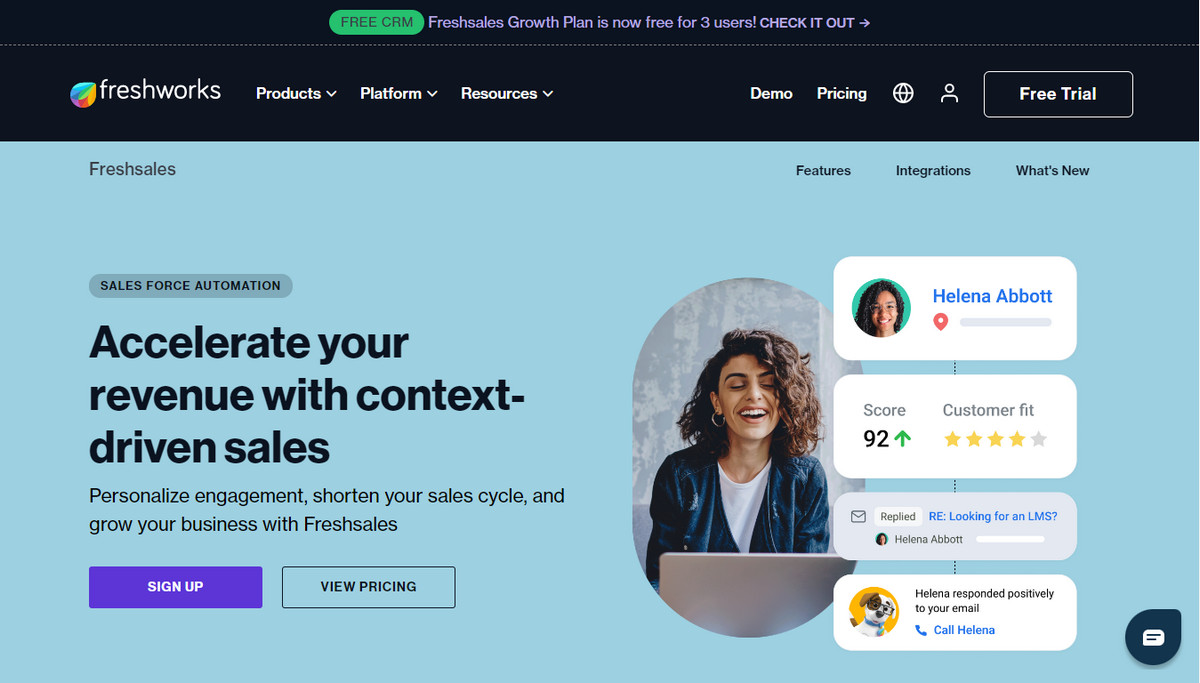Start a Free Trial
The image size is (1200, 683).
point(1058,94)
